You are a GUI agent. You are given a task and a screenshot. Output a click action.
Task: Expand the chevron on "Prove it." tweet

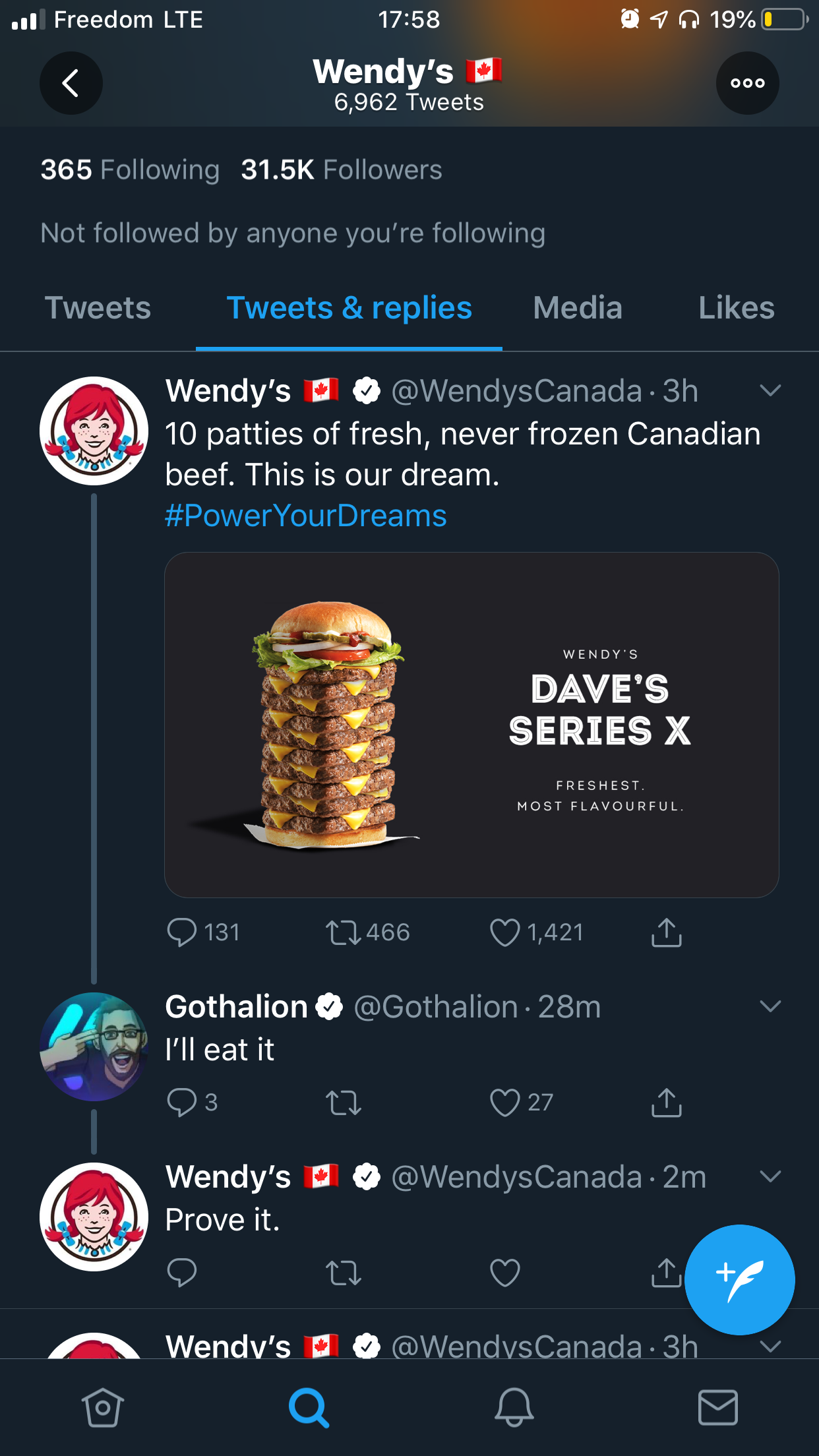(770, 1176)
